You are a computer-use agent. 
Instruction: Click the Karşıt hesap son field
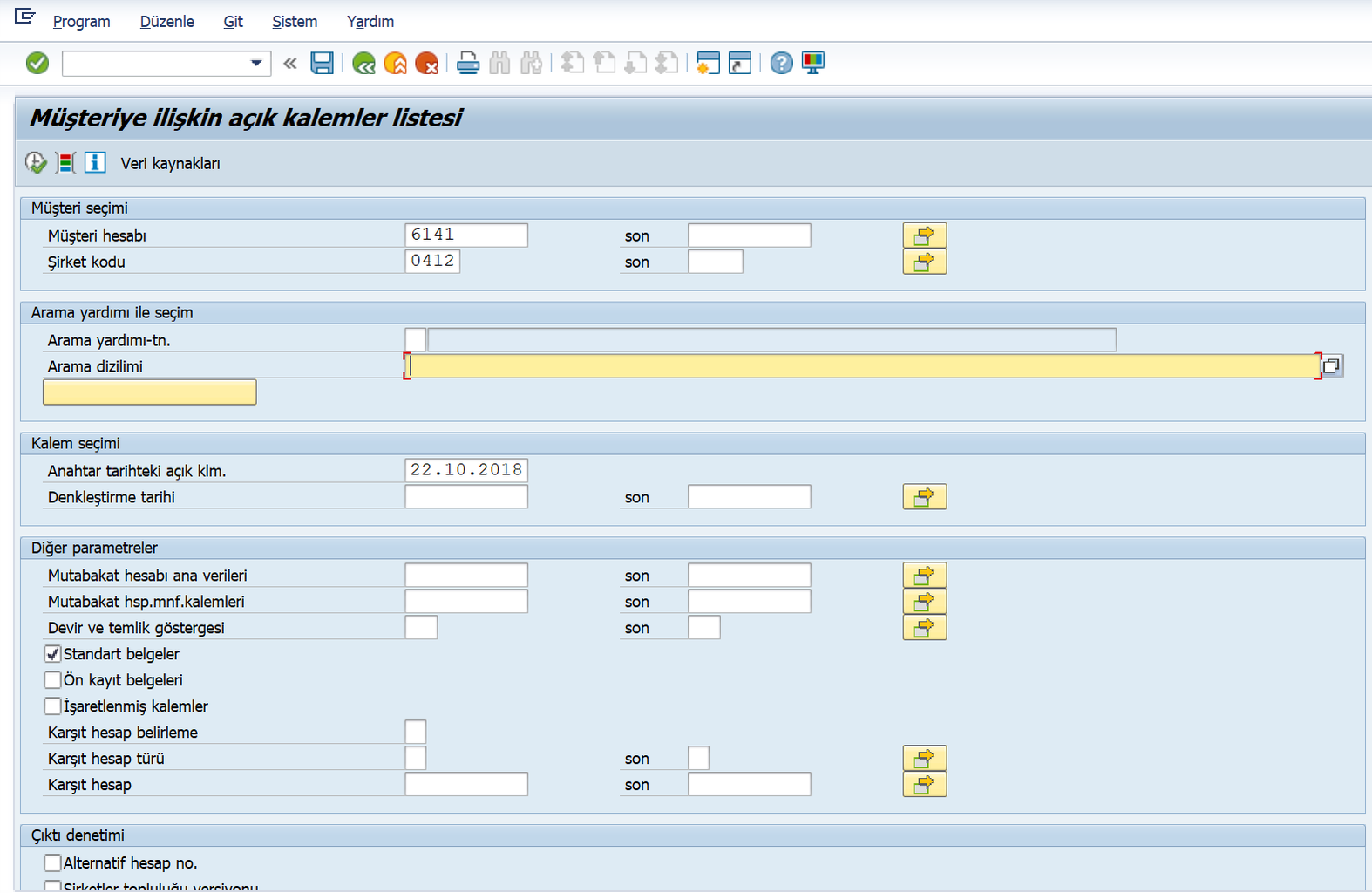pyautogui.click(x=750, y=785)
